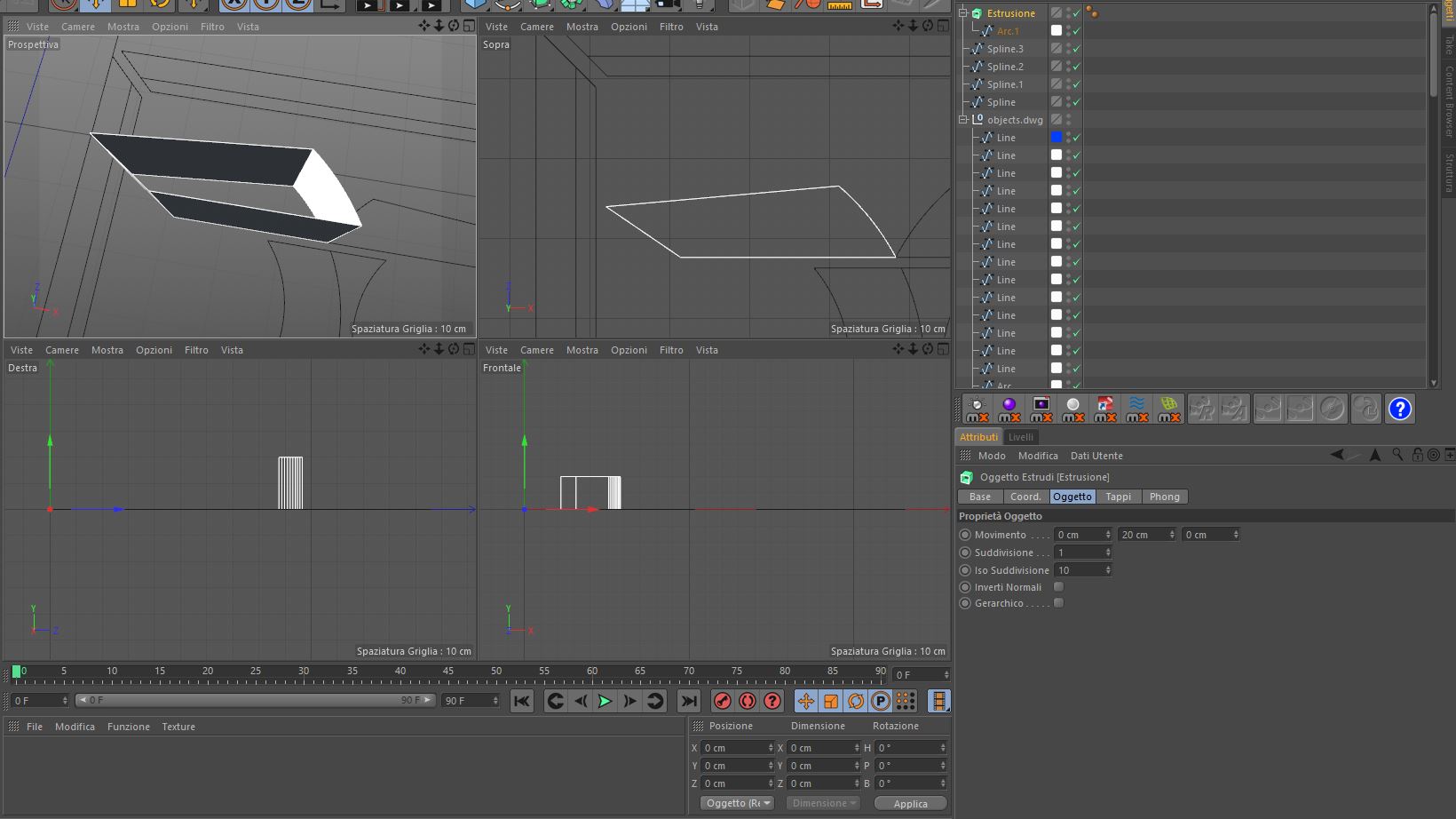Click the blue layer swatch of first Line
Viewport: 1456px width, 819px height.
tap(1056, 138)
